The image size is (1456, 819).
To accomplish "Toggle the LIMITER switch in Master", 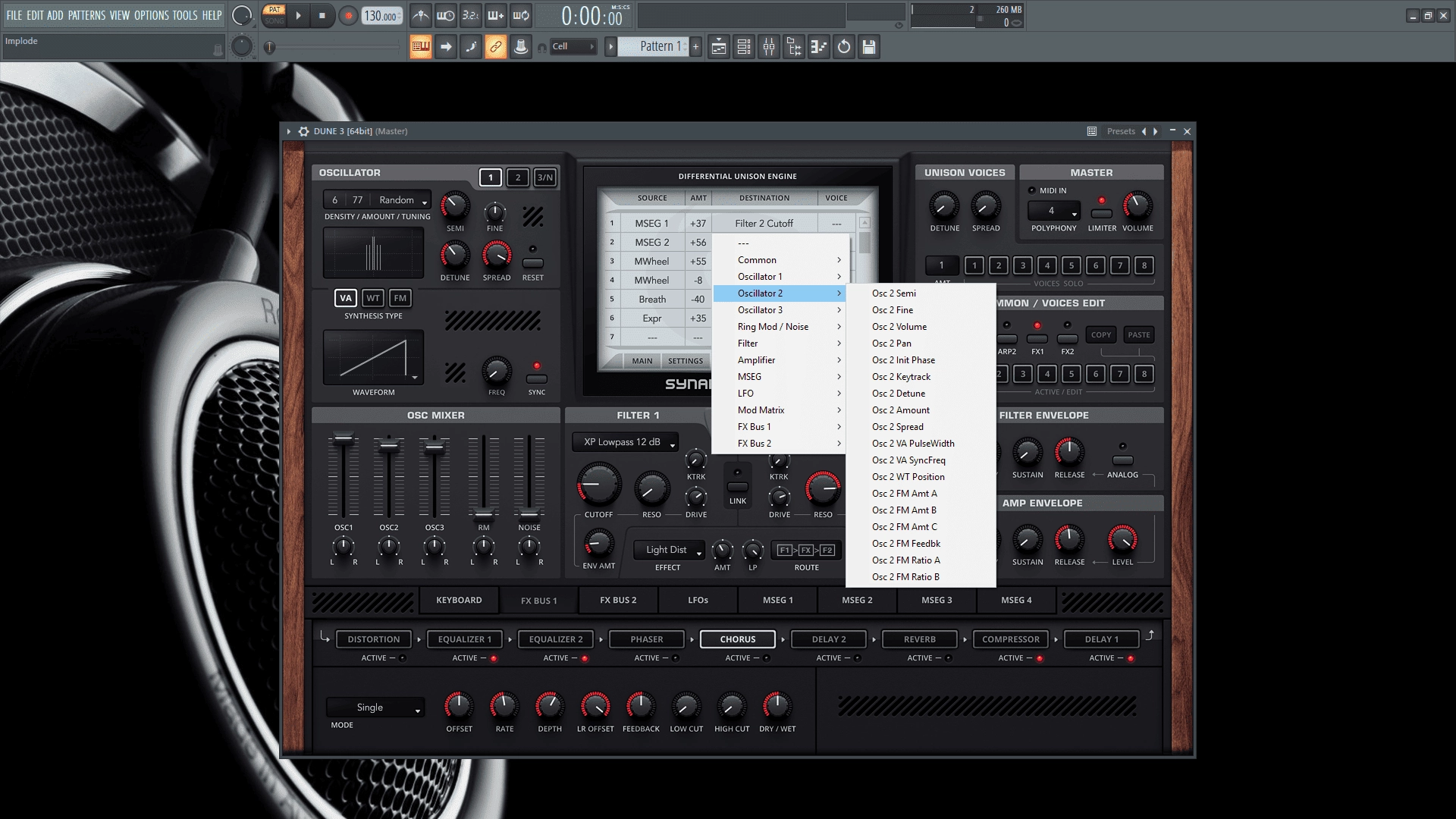I will (x=1102, y=214).
